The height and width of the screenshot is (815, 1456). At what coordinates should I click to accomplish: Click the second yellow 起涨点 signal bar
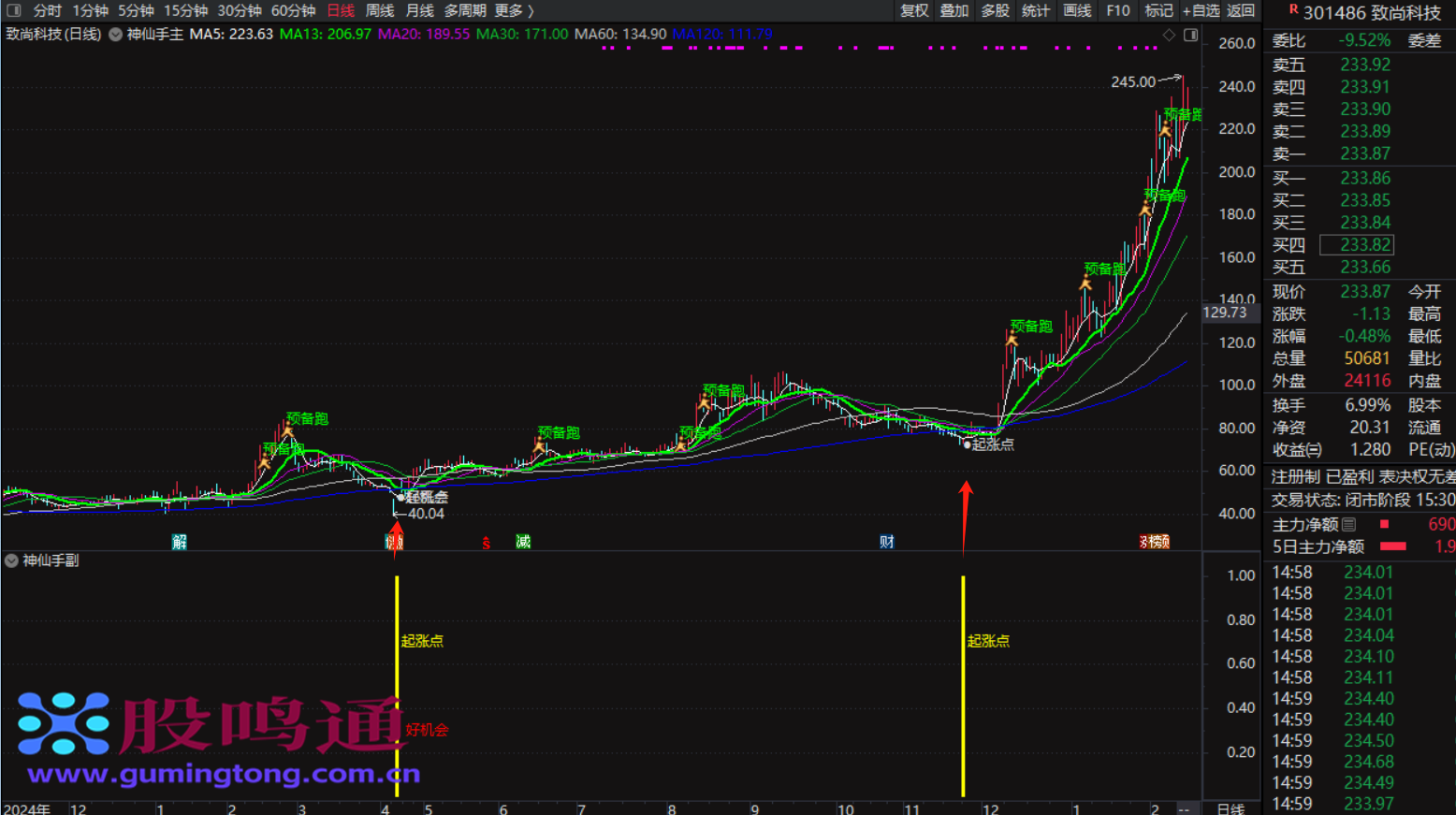(x=963, y=686)
